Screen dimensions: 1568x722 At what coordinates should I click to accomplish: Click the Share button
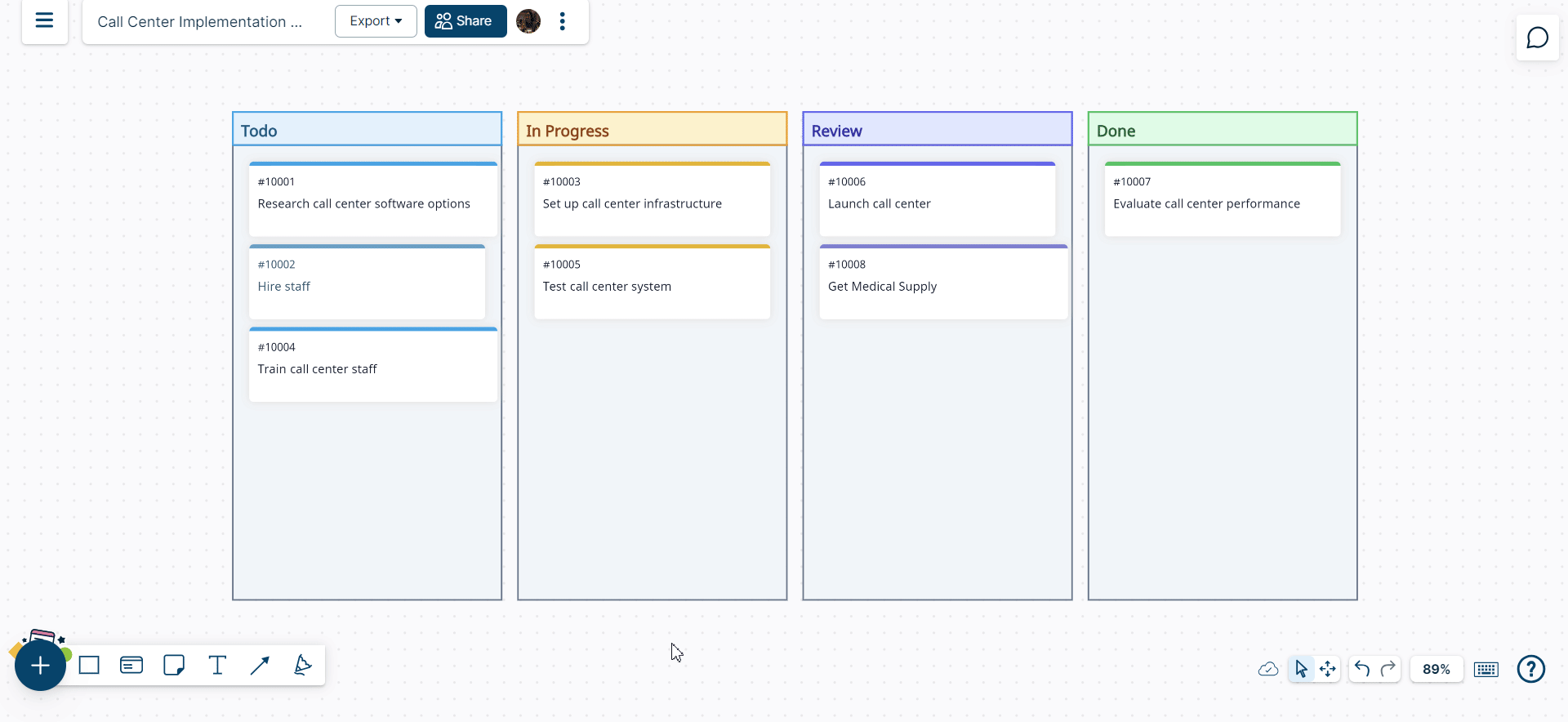[465, 21]
